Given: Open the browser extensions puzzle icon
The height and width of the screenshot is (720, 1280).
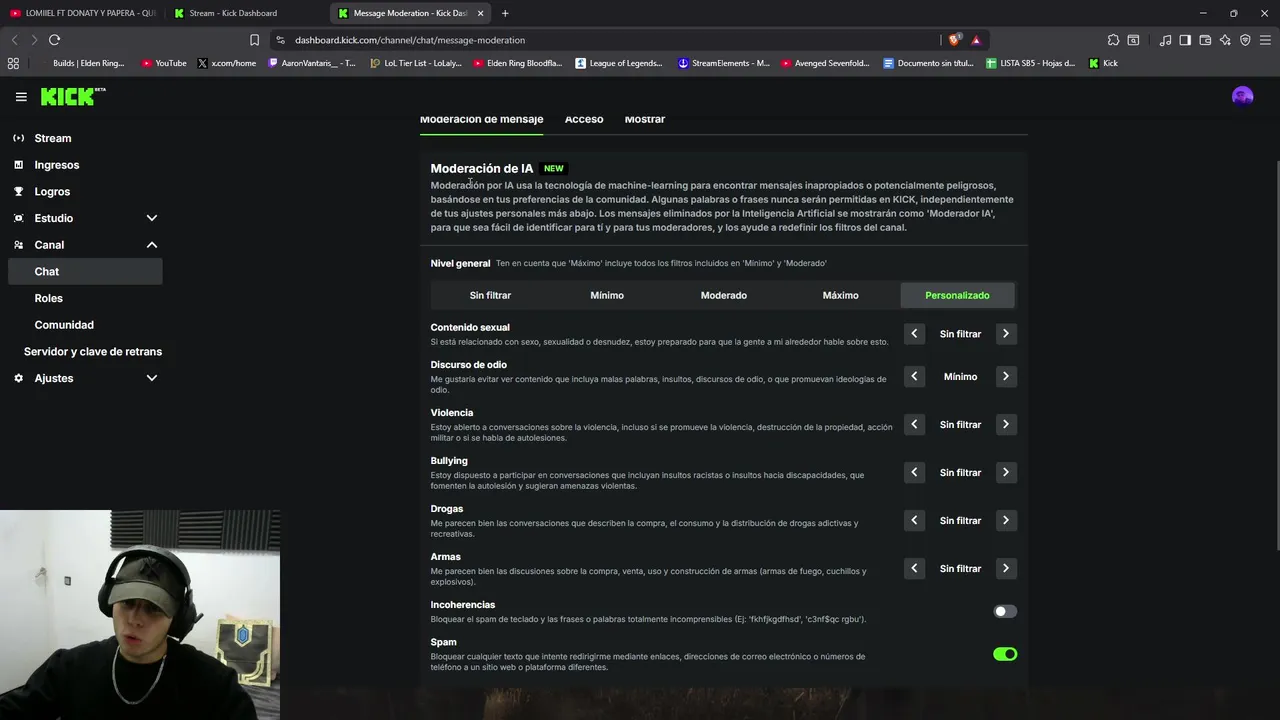Looking at the screenshot, I should pos(1113,40).
